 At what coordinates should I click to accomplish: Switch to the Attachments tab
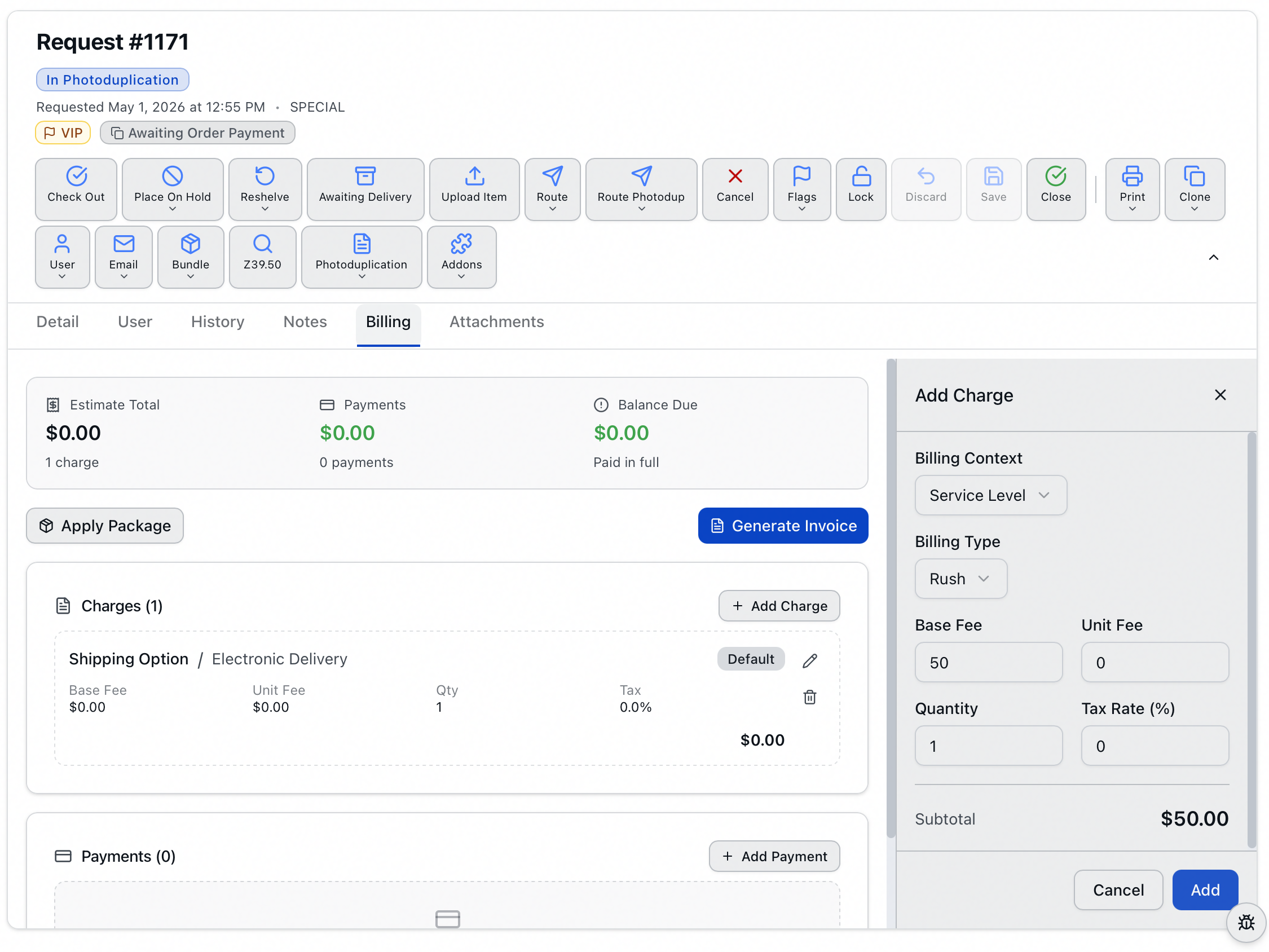[496, 321]
